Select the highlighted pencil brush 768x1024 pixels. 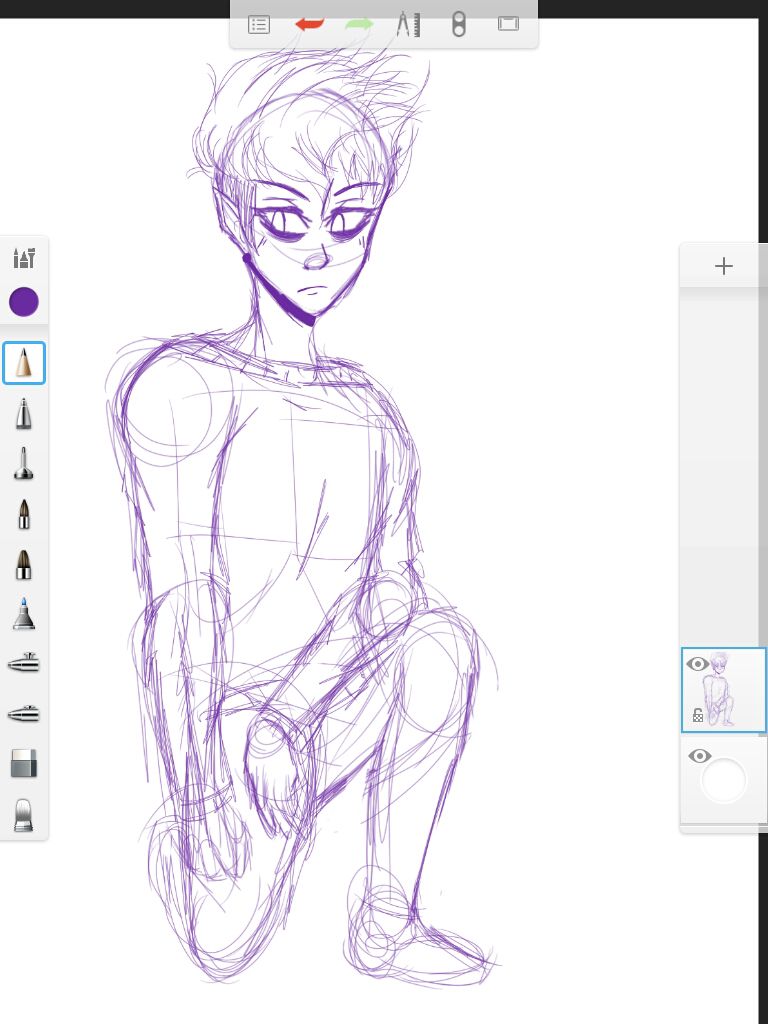pos(24,362)
